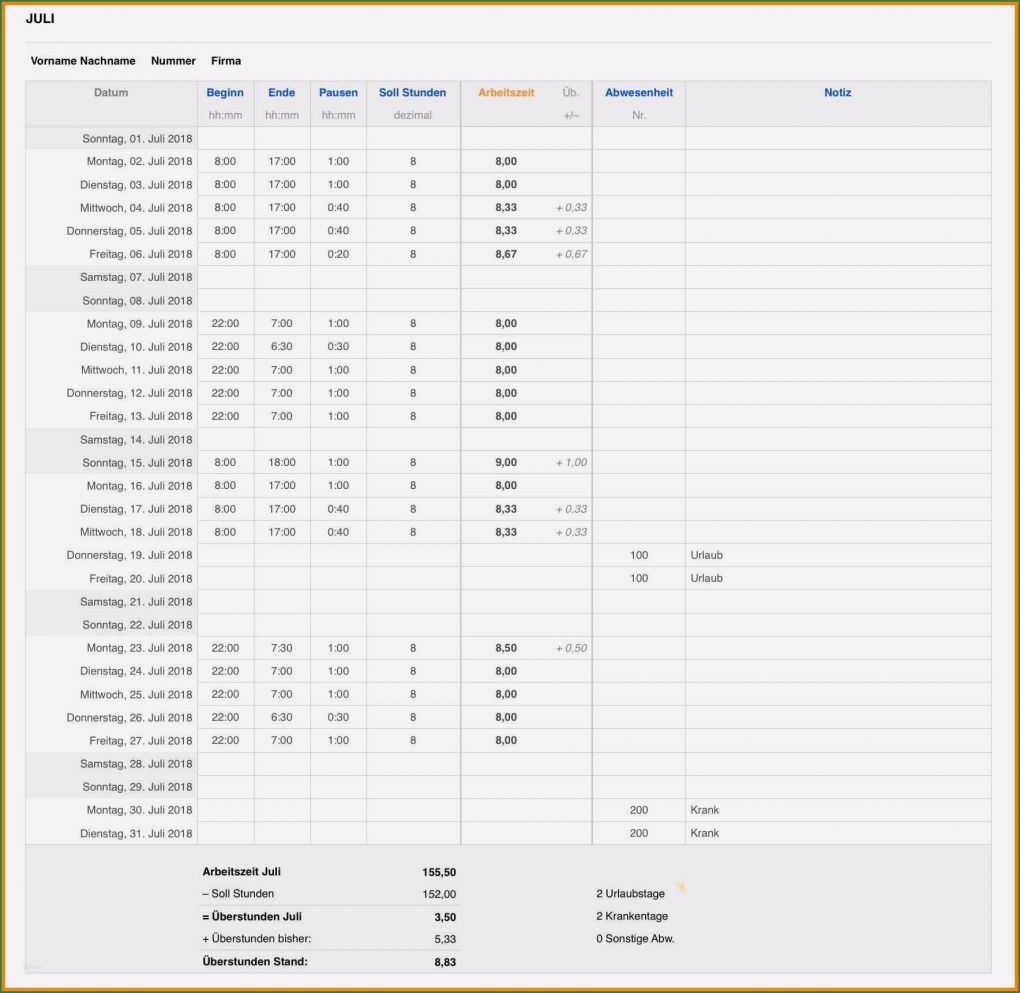This screenshot has width=1020, height=993.
Task: Click the Soll Stunden column header
Action: 412,92
